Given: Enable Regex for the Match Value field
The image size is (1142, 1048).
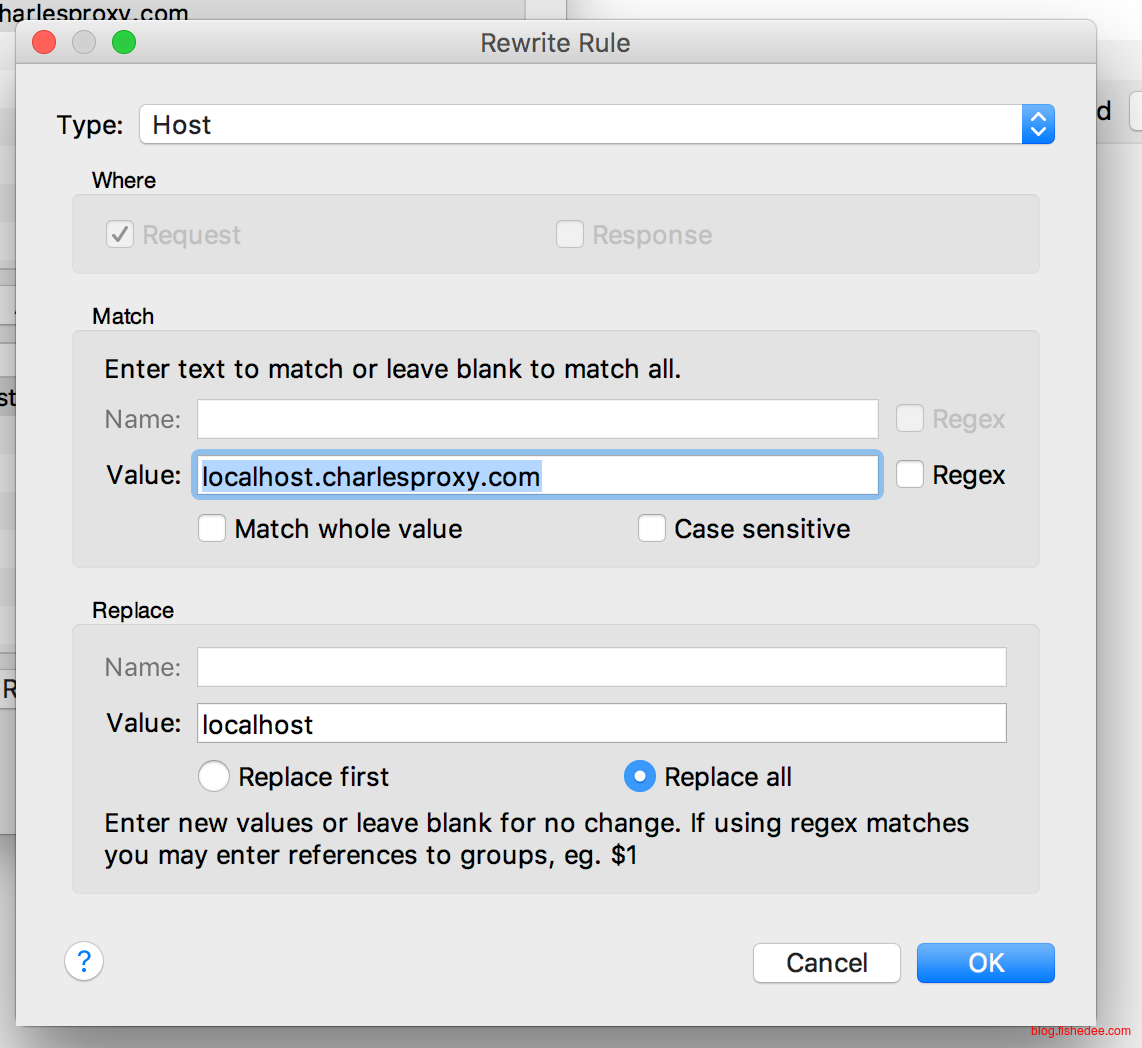Looking at the screenshot, I should click(909, 475).
